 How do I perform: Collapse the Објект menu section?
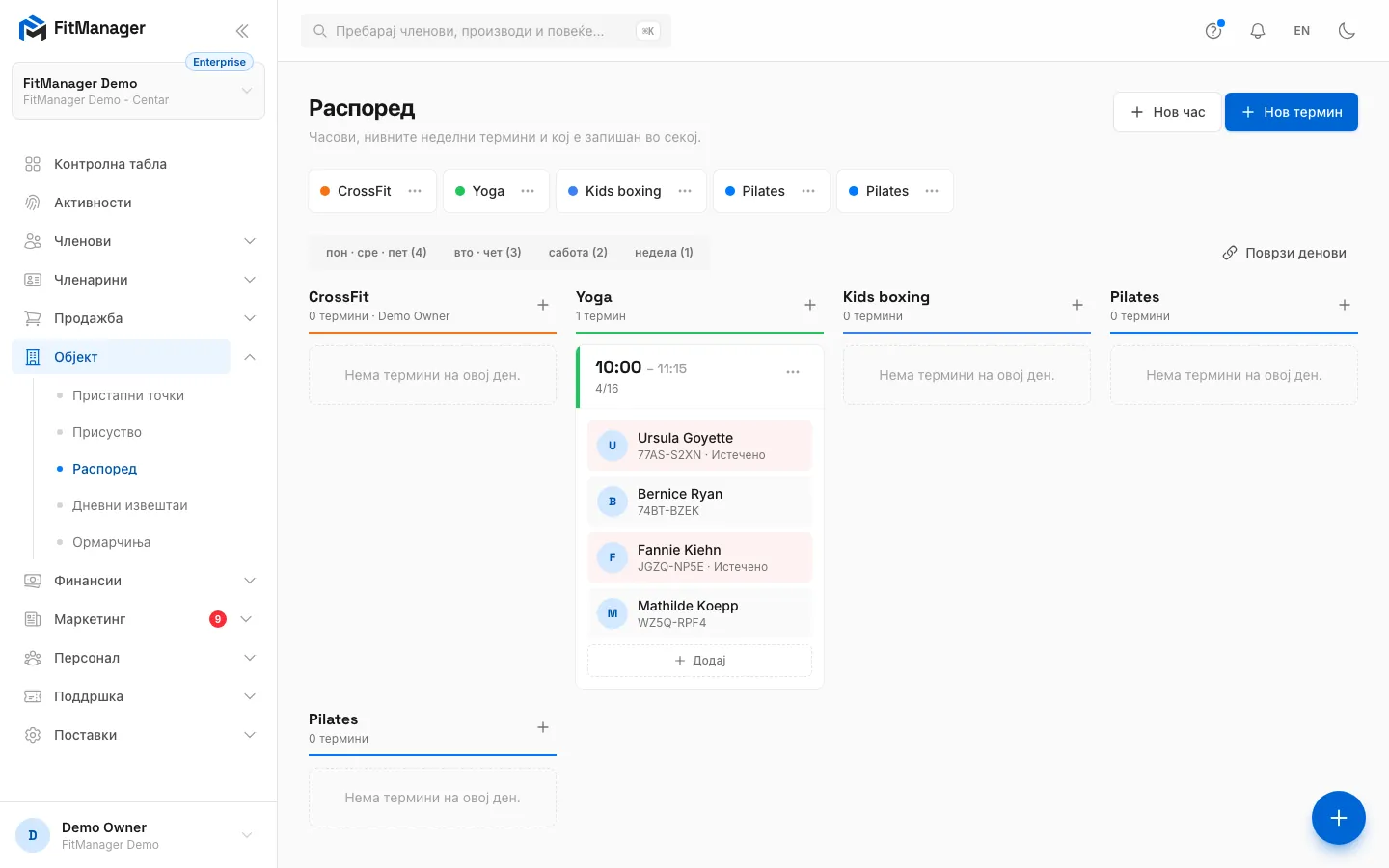point(250,357)
